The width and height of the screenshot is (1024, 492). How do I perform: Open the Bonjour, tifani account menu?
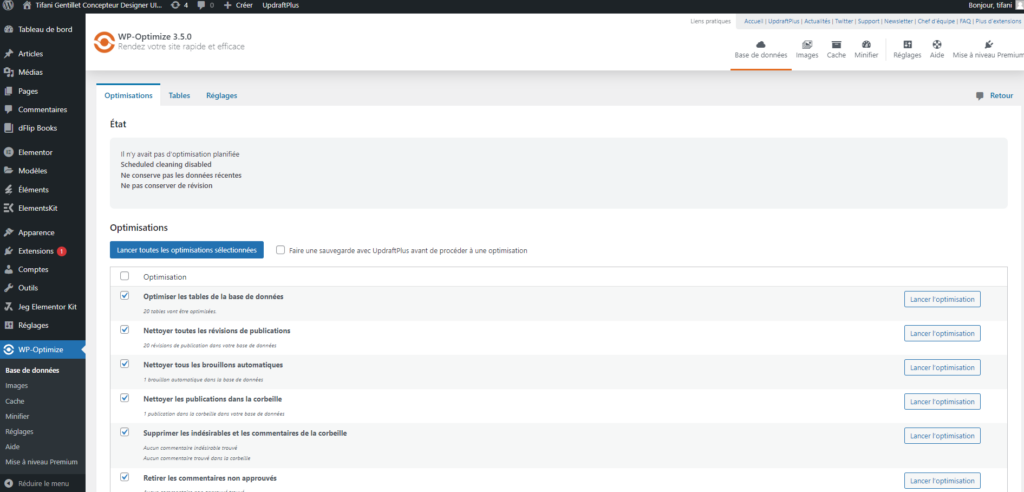(x=983, y=6)
